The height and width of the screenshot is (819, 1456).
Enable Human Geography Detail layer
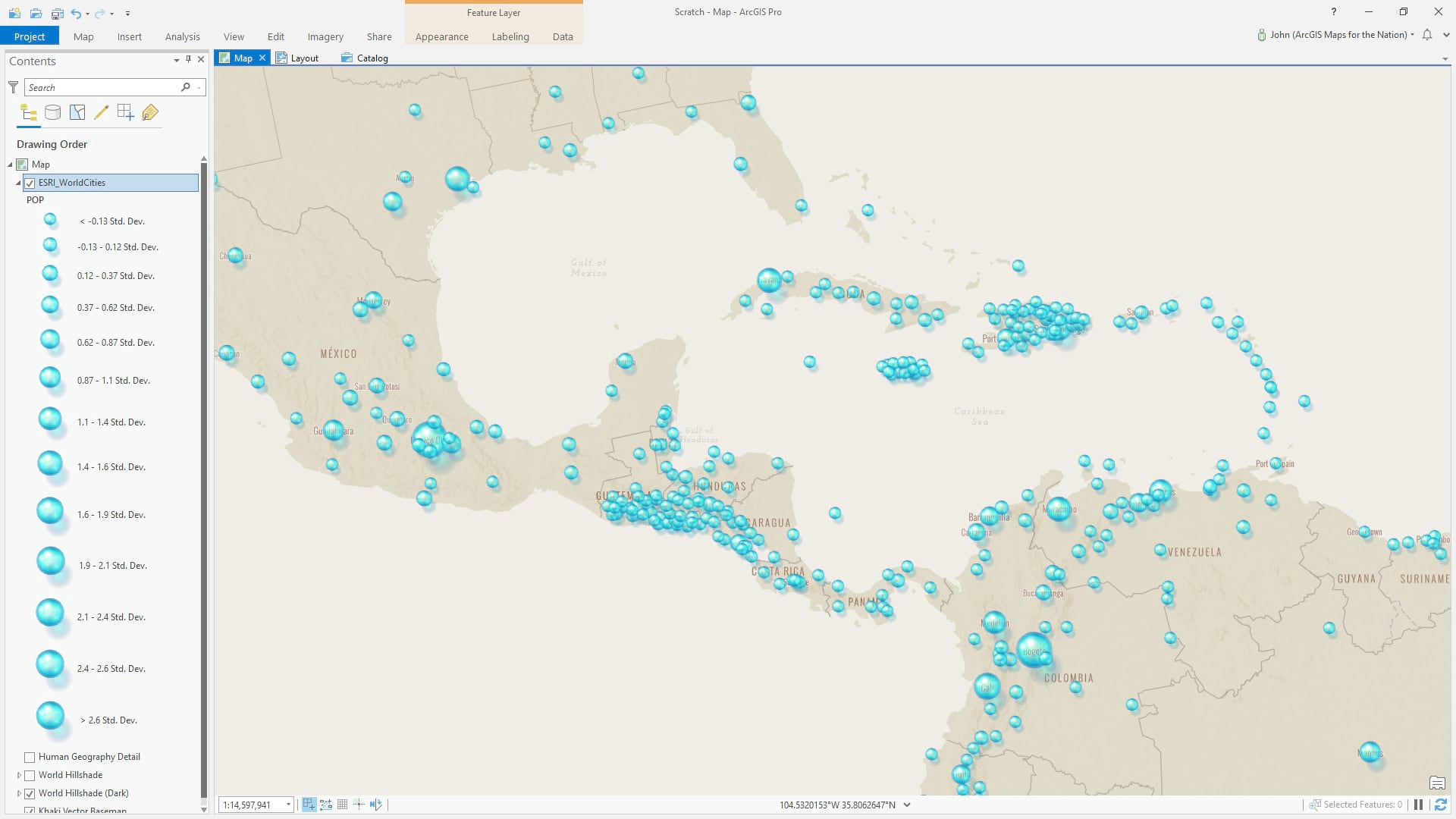click(x=30, y=757)
